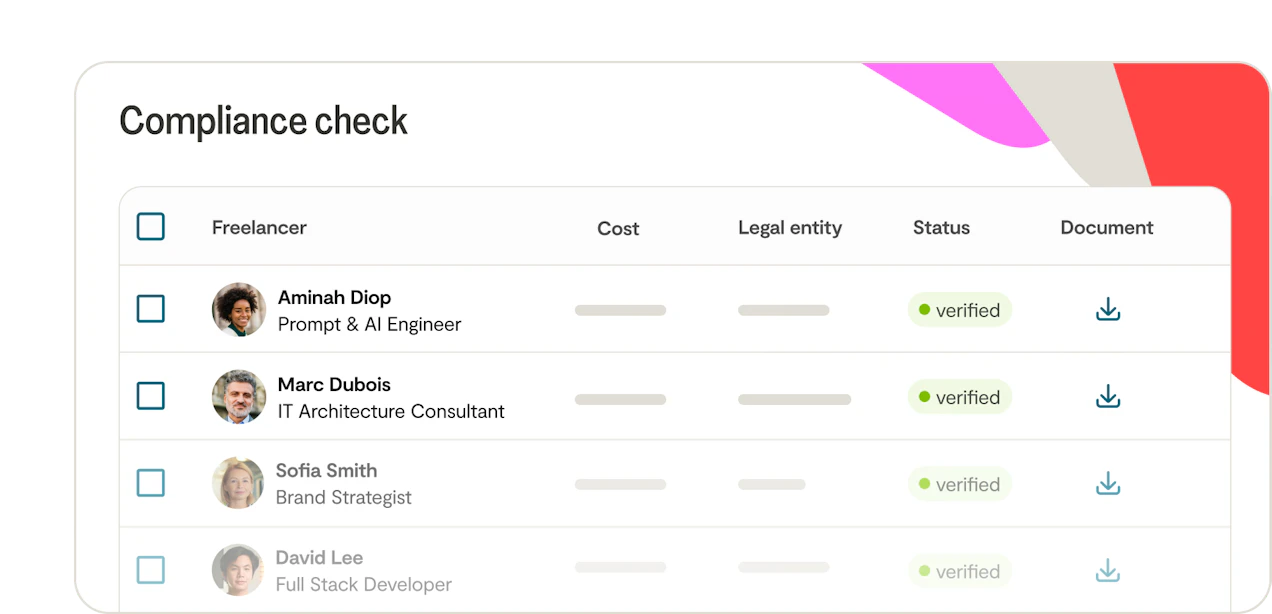The image size is (1272, 614).
Task: Check the David Lee row checkbox
Action: coord(151,570)
